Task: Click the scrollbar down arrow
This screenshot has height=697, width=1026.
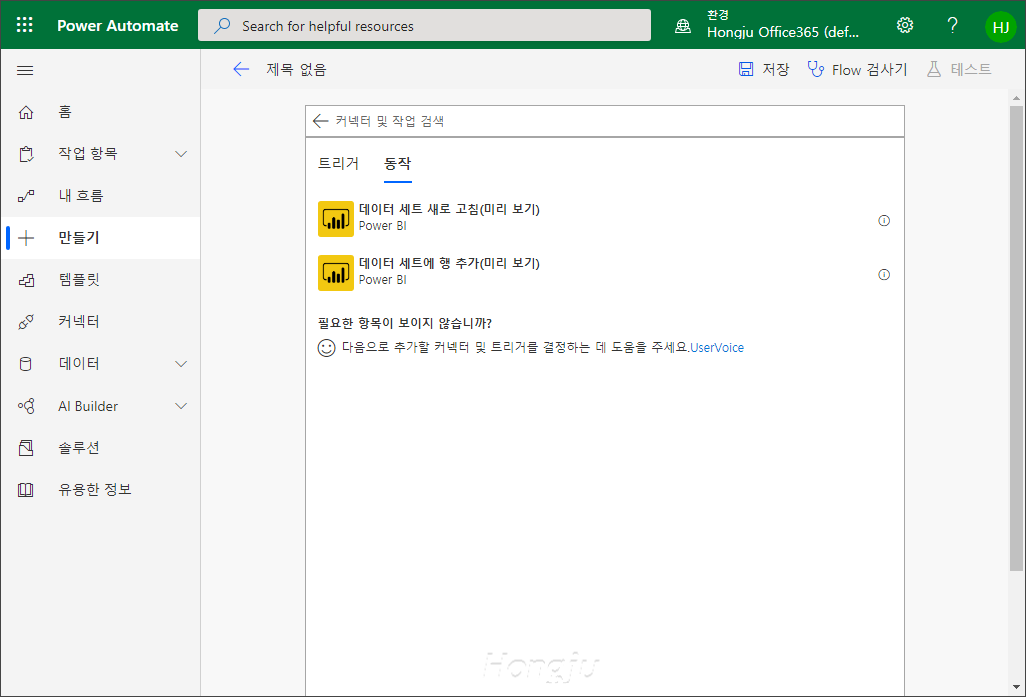Action: point(1016,687)
